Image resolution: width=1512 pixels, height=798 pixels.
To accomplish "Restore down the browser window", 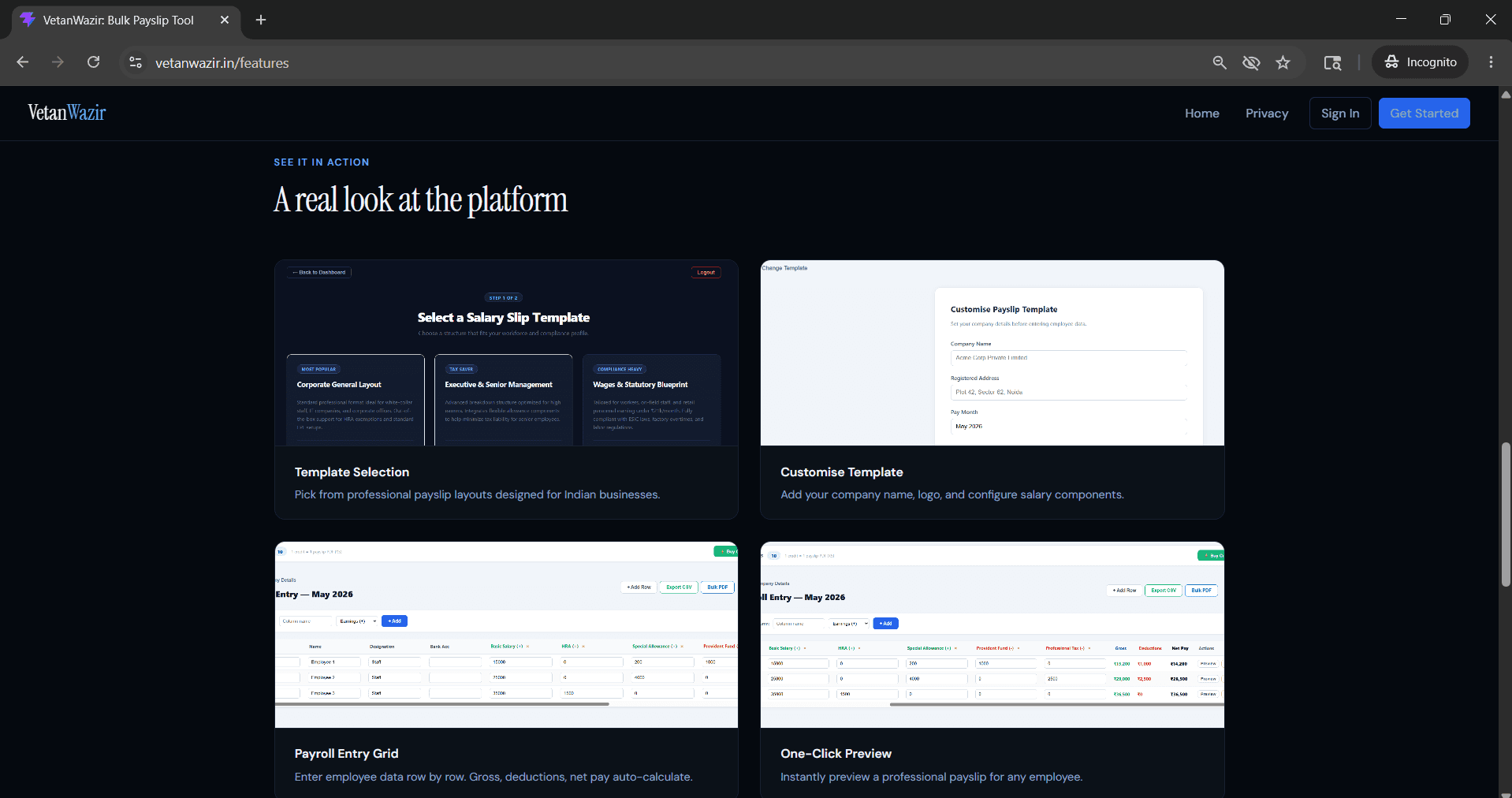I will click(x=1445, y=19).
